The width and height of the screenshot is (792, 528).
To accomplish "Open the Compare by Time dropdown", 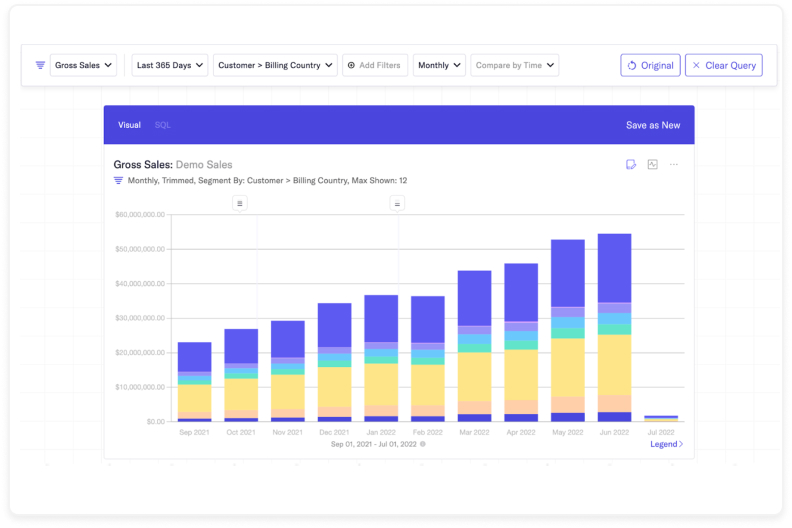I will (515, 65).
